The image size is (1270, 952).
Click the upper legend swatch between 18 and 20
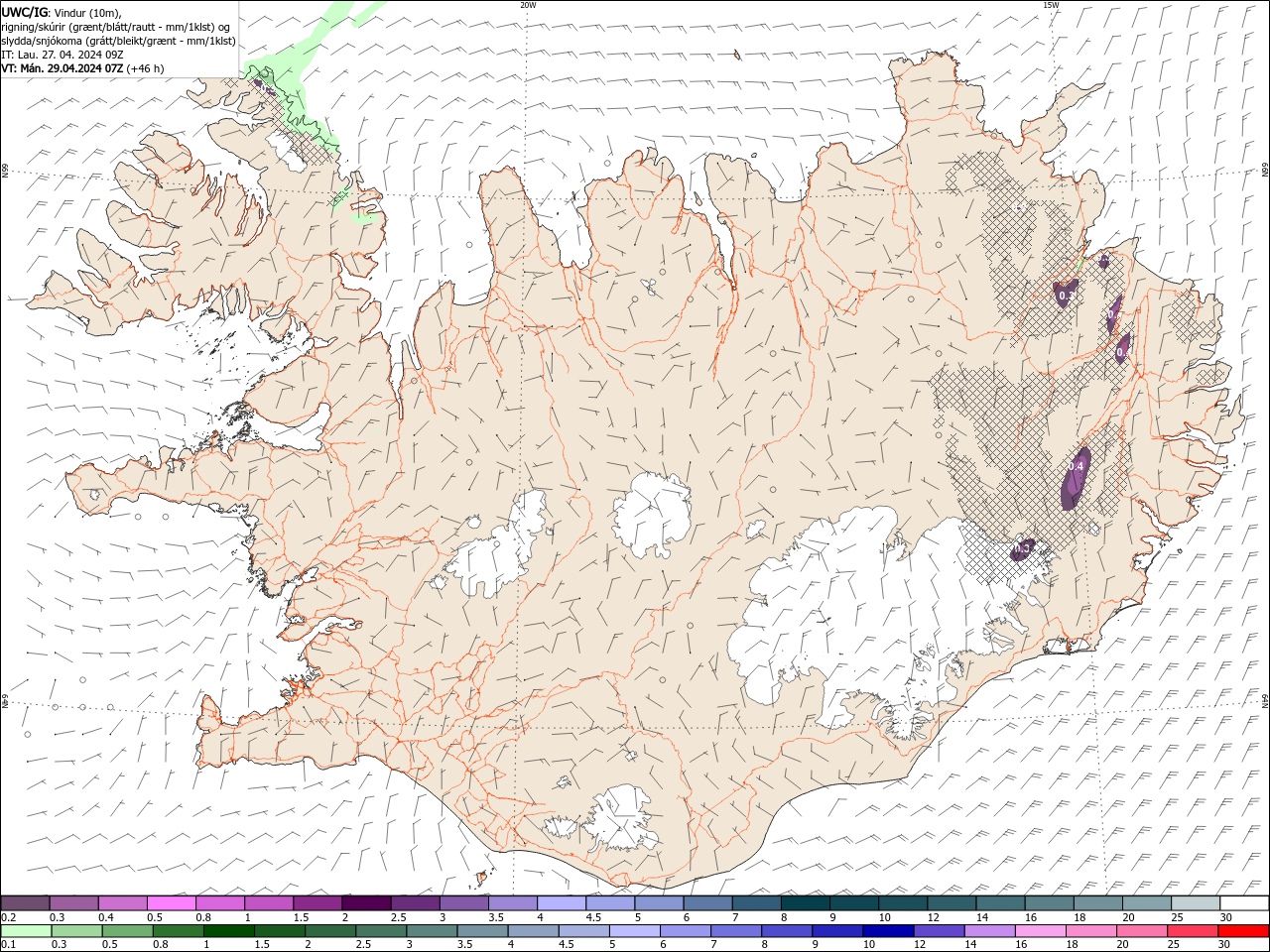click(x=1098, y=902)
